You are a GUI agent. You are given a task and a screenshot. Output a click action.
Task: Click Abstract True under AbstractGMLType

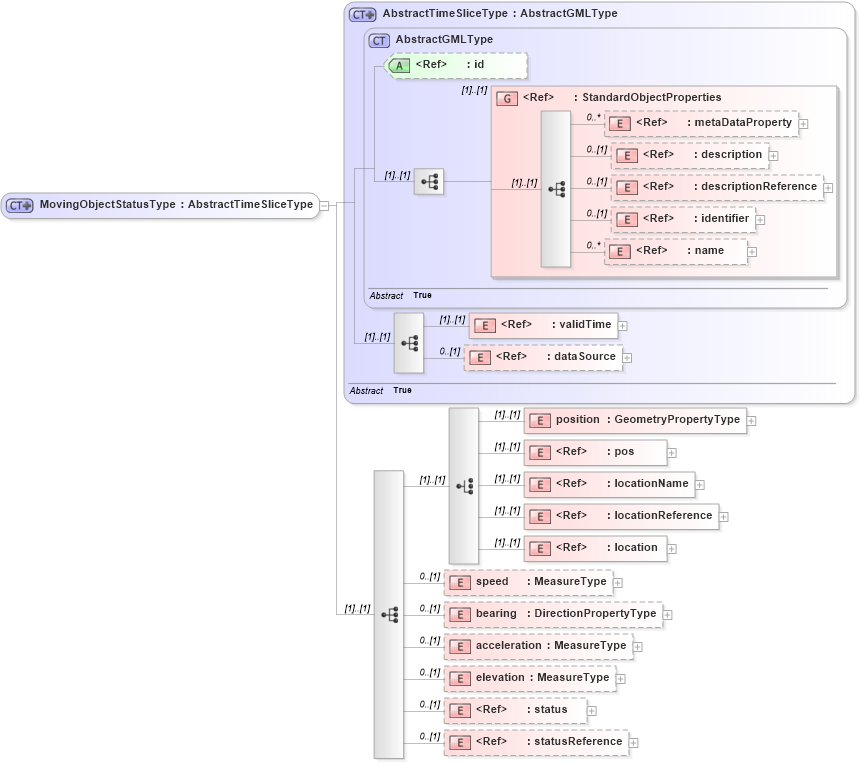400,296
